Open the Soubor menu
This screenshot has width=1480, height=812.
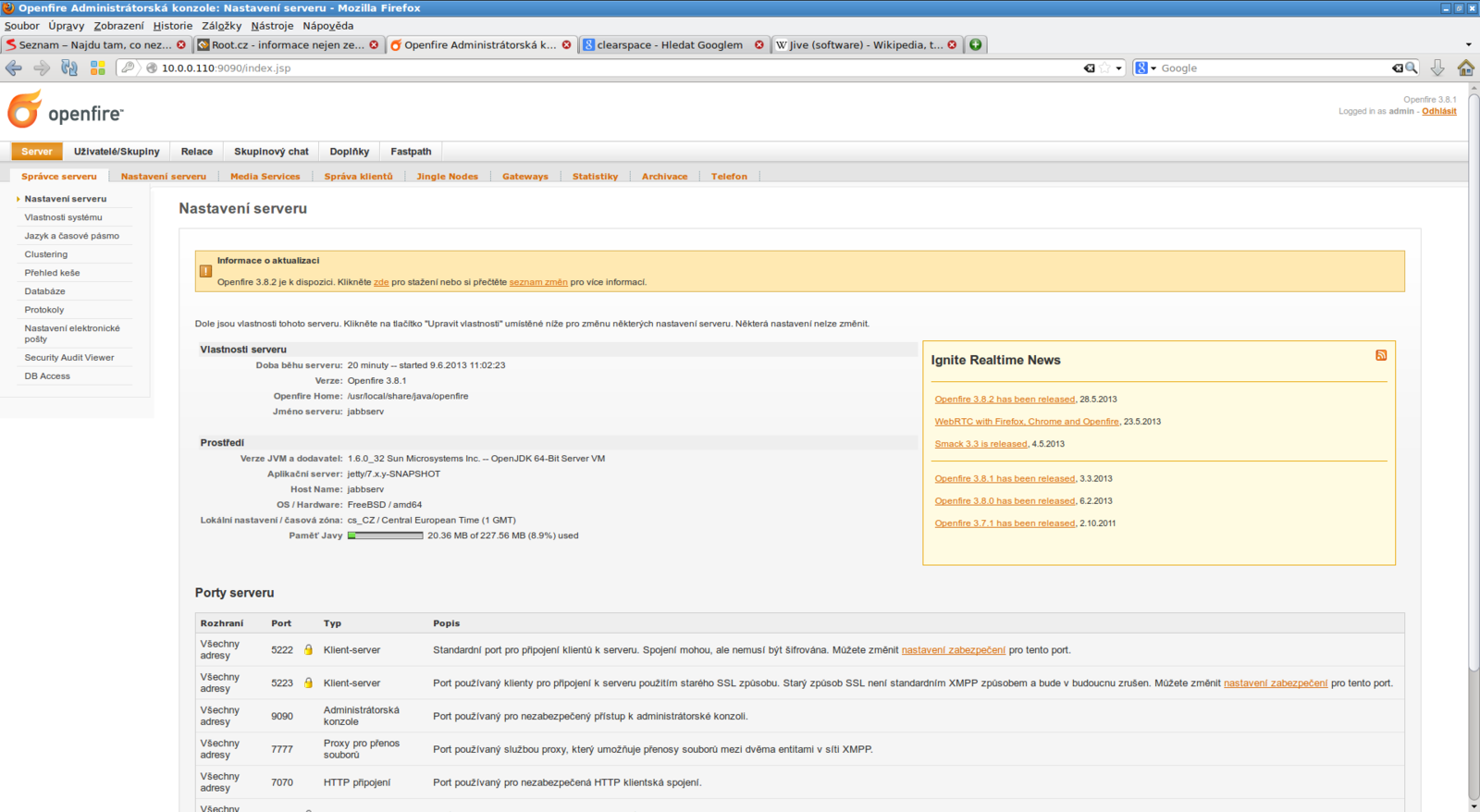click(22, 26)
